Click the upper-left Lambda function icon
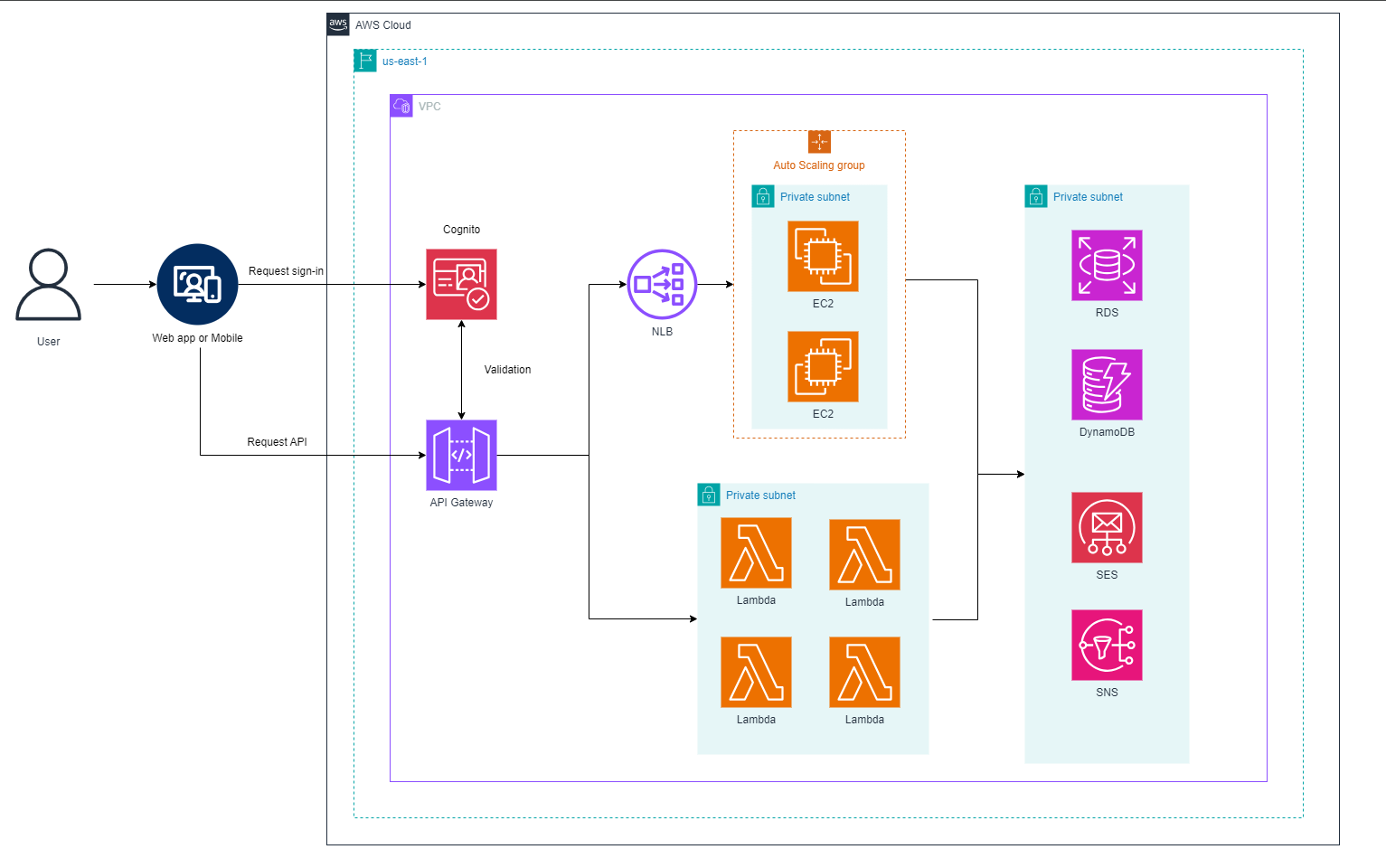1386x868 pixels. (x=756, y=552)
